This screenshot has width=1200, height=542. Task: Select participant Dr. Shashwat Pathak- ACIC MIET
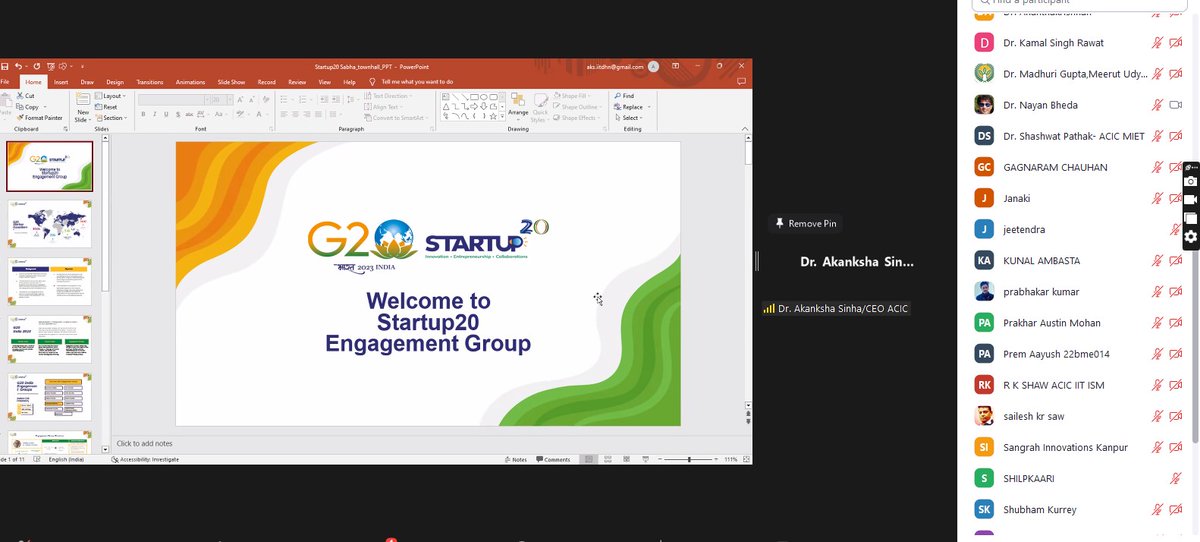click(1078, 136)
